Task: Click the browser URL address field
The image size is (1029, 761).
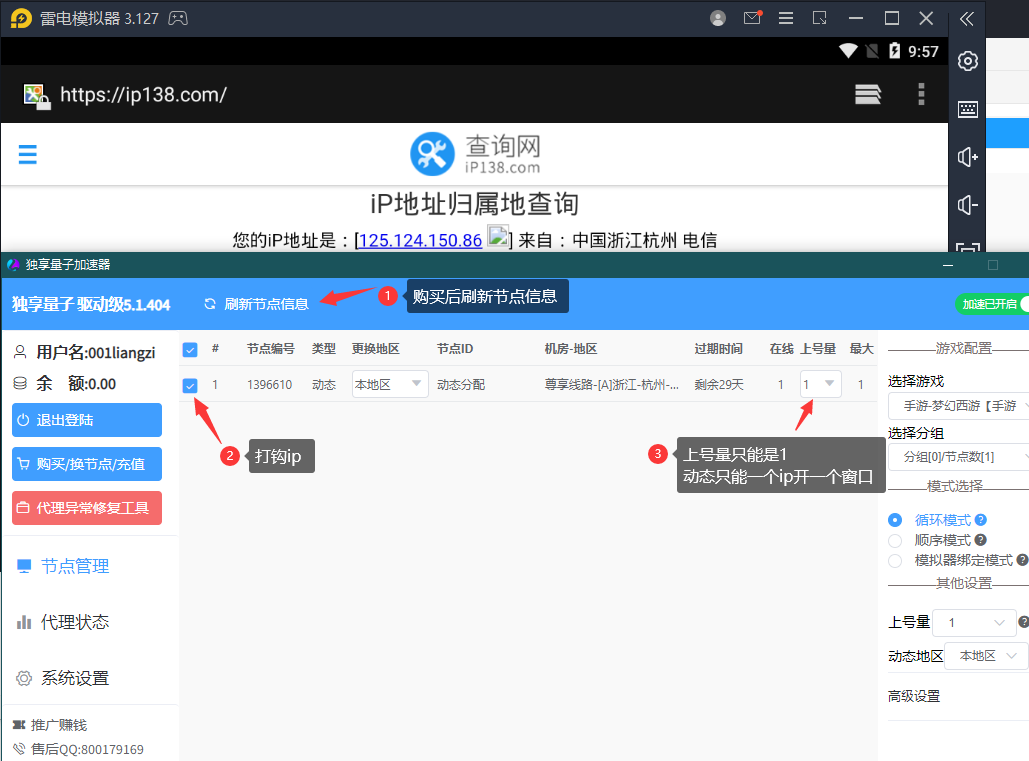Action: tap(143, 95)
